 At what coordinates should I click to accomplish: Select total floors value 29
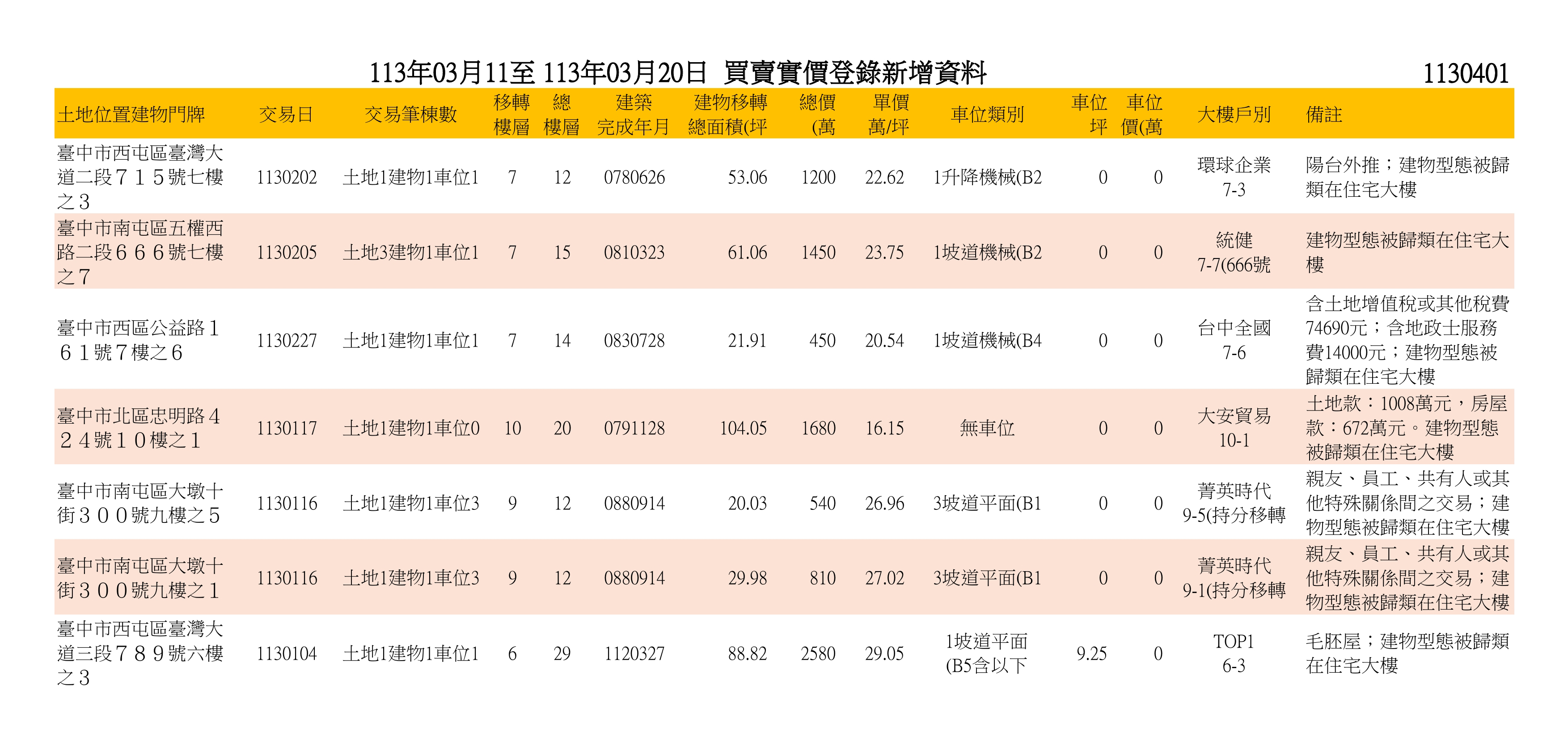pos(562,653)
